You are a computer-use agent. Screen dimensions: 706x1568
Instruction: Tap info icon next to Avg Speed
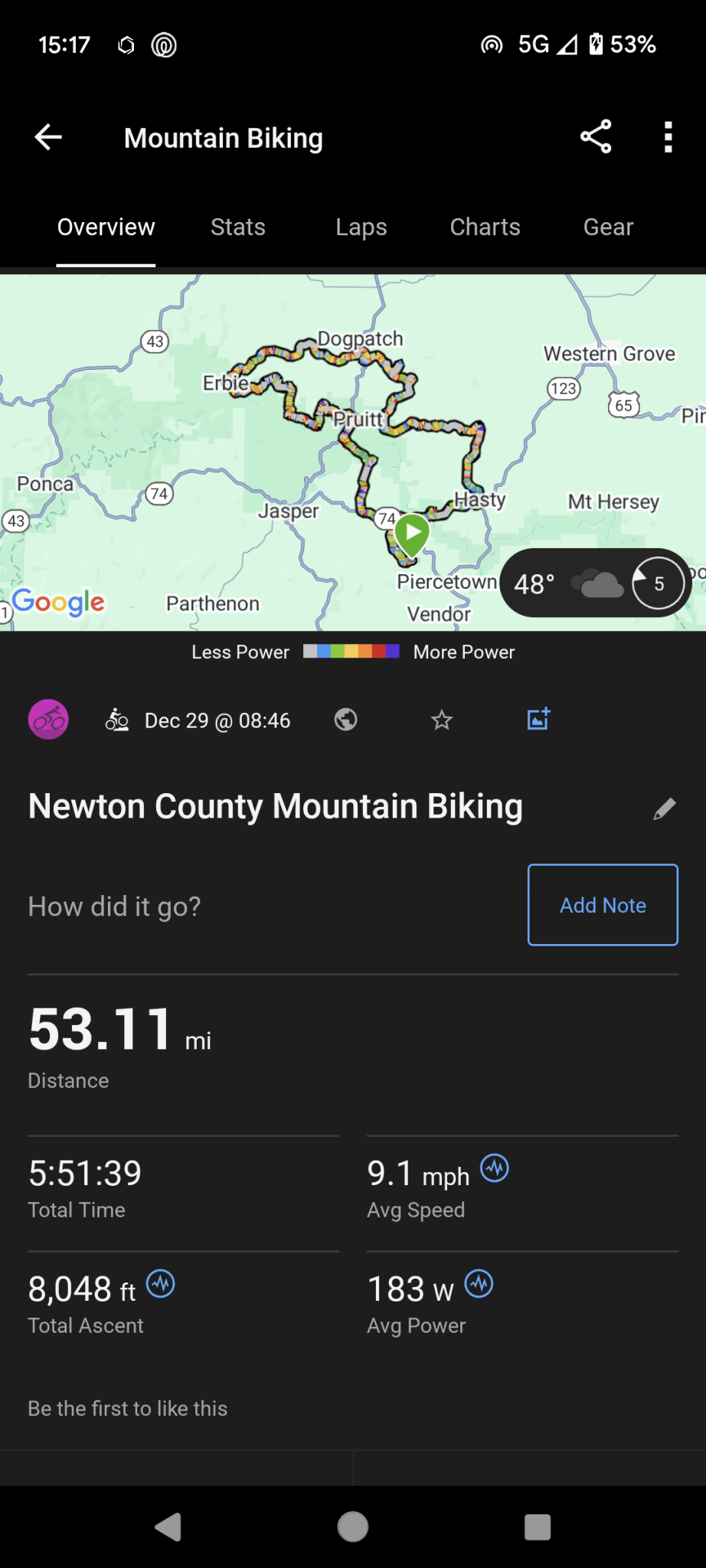(495, 1168)
